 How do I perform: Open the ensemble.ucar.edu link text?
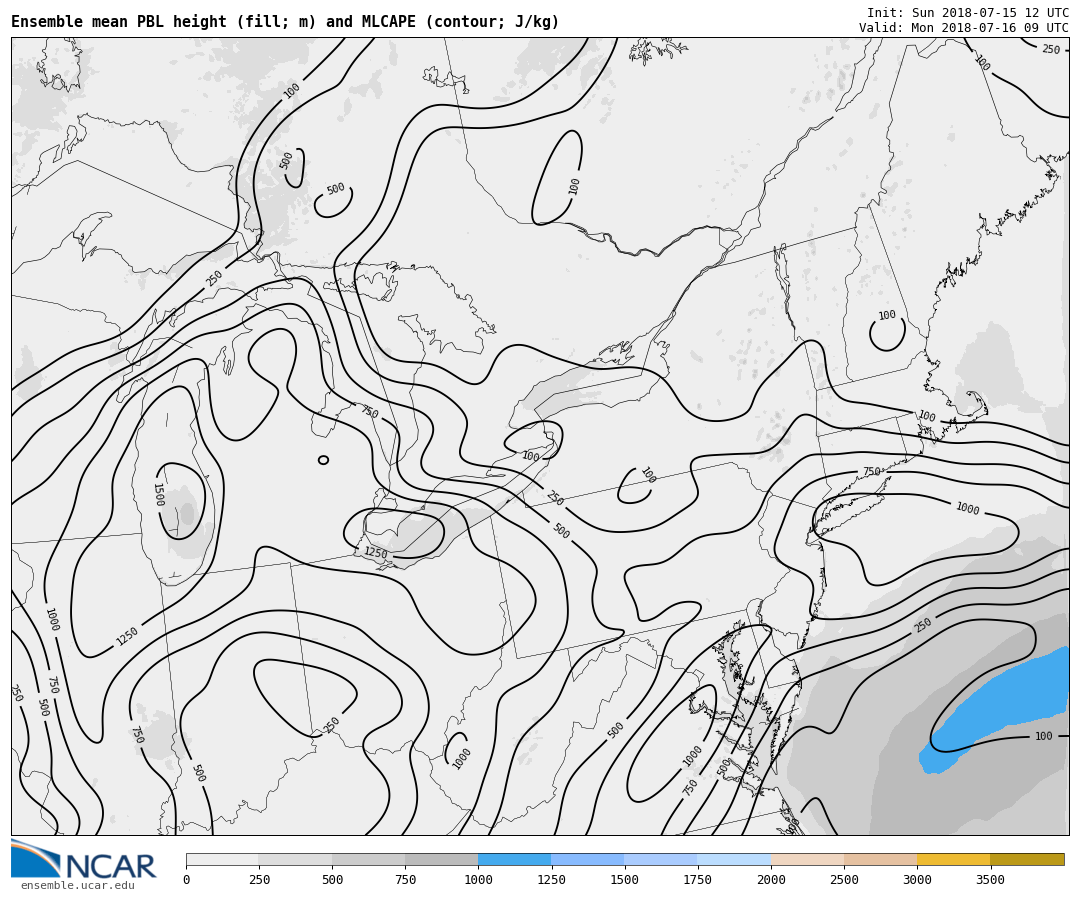pos(78,886)
